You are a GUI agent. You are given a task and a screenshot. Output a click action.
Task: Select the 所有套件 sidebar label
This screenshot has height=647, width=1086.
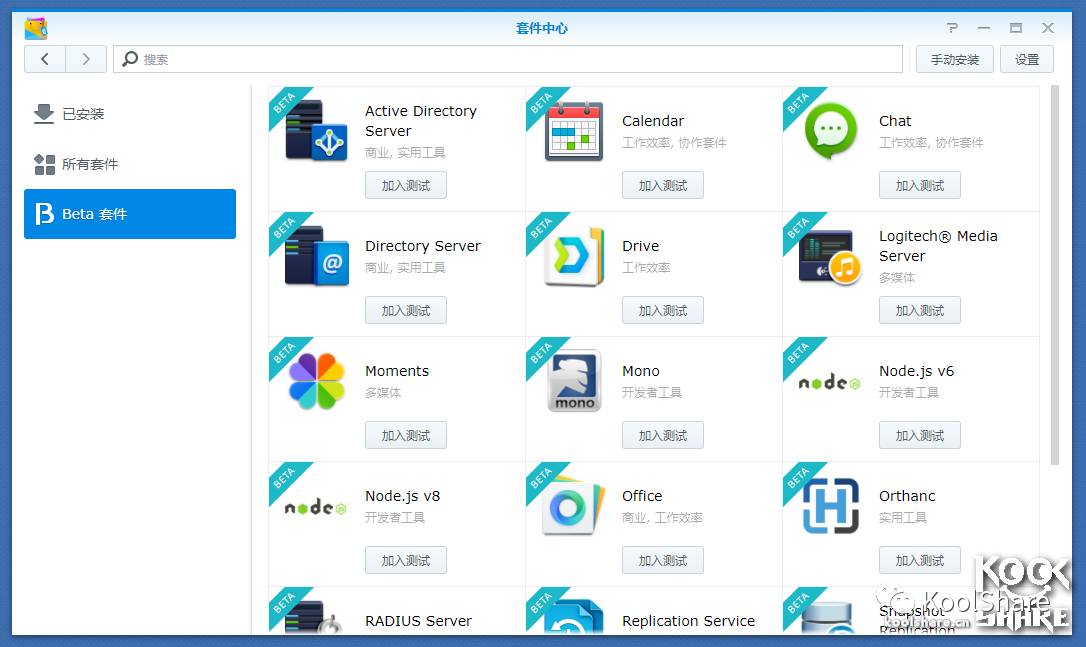[90, 164]
